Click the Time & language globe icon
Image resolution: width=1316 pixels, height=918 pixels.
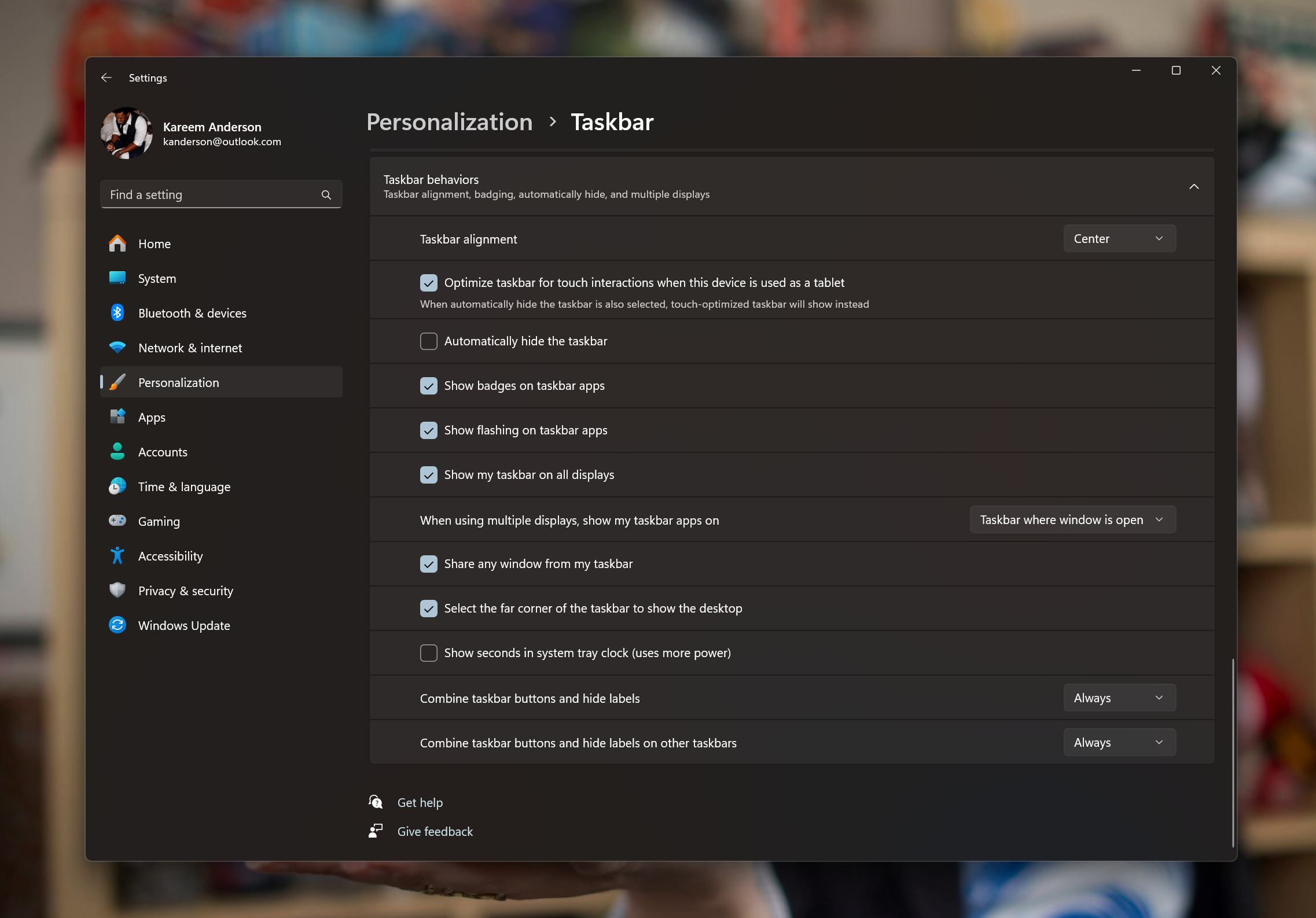[117, 486]
